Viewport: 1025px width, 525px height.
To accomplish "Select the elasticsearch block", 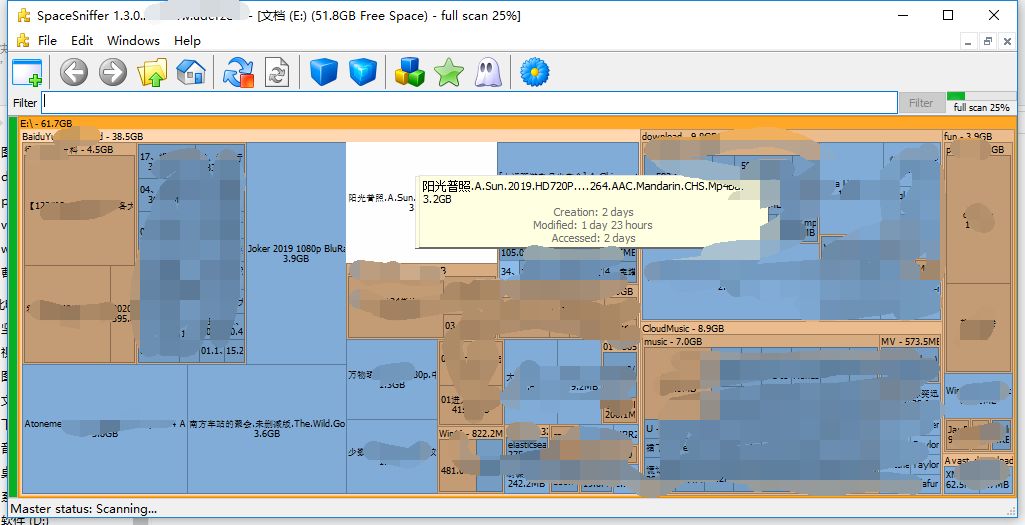I will click(x=527, y=451).
